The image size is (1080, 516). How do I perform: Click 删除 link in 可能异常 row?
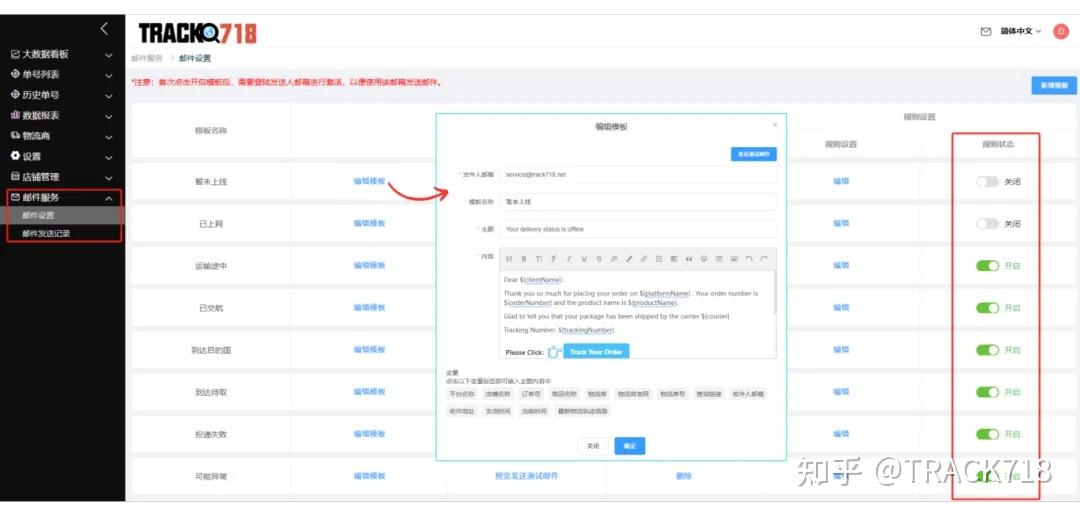click(x=684, y=476)
